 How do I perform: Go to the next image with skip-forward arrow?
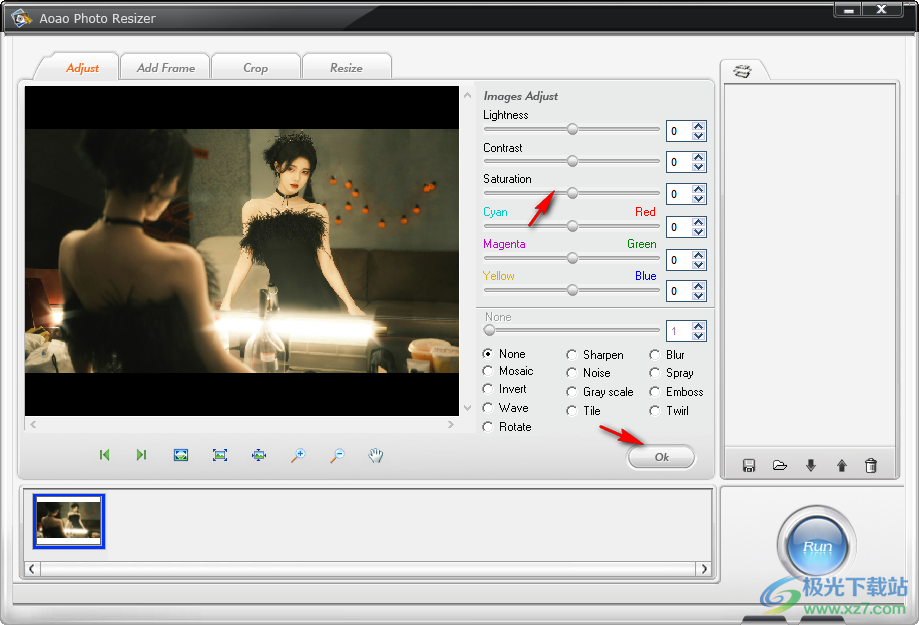click(x=140, y=455)
